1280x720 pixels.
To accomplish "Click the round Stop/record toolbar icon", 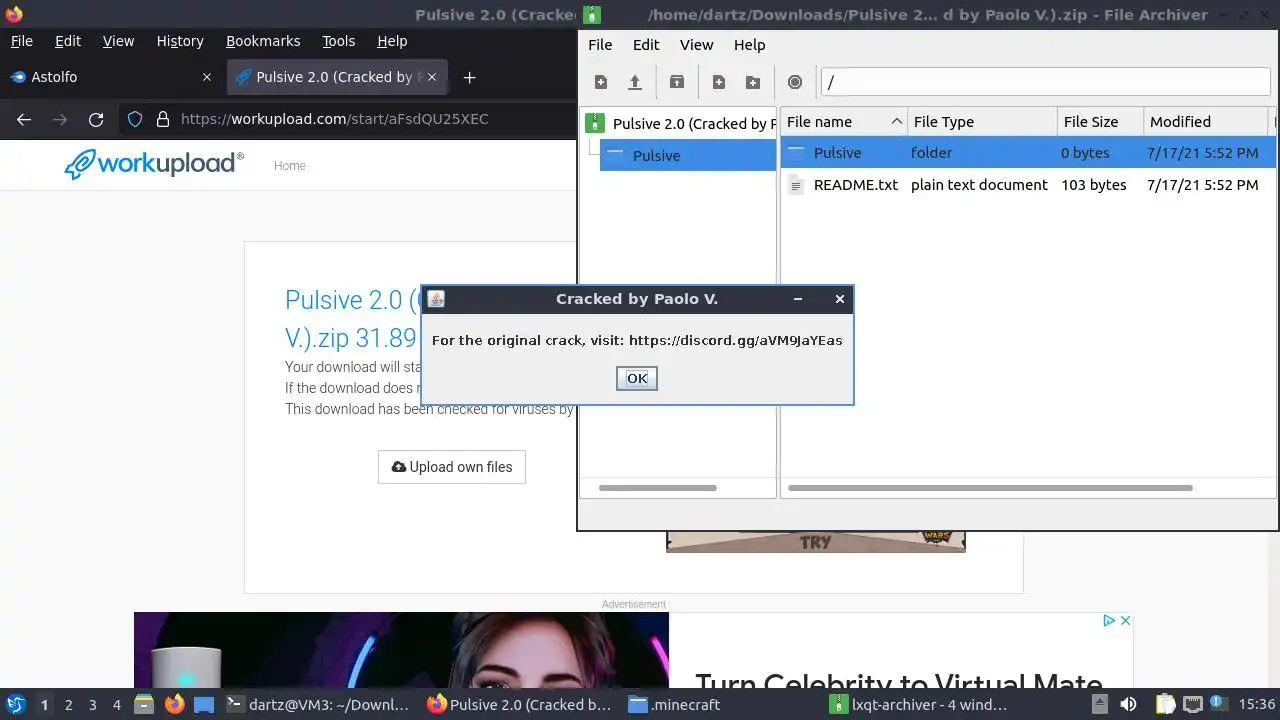I will tap(795, 82).
